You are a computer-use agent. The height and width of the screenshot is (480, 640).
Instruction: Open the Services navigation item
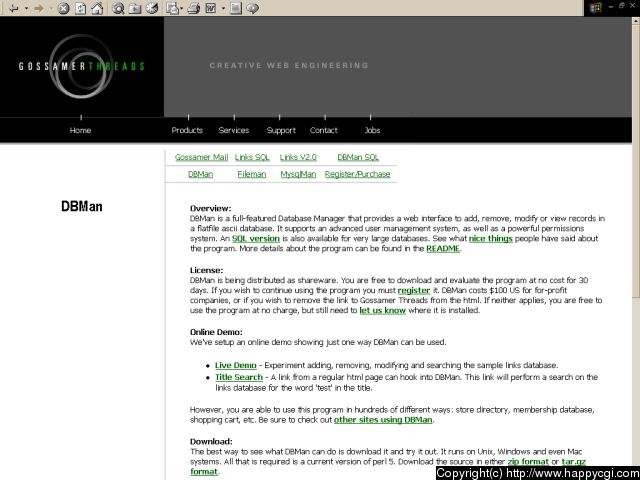pos(233,130)
